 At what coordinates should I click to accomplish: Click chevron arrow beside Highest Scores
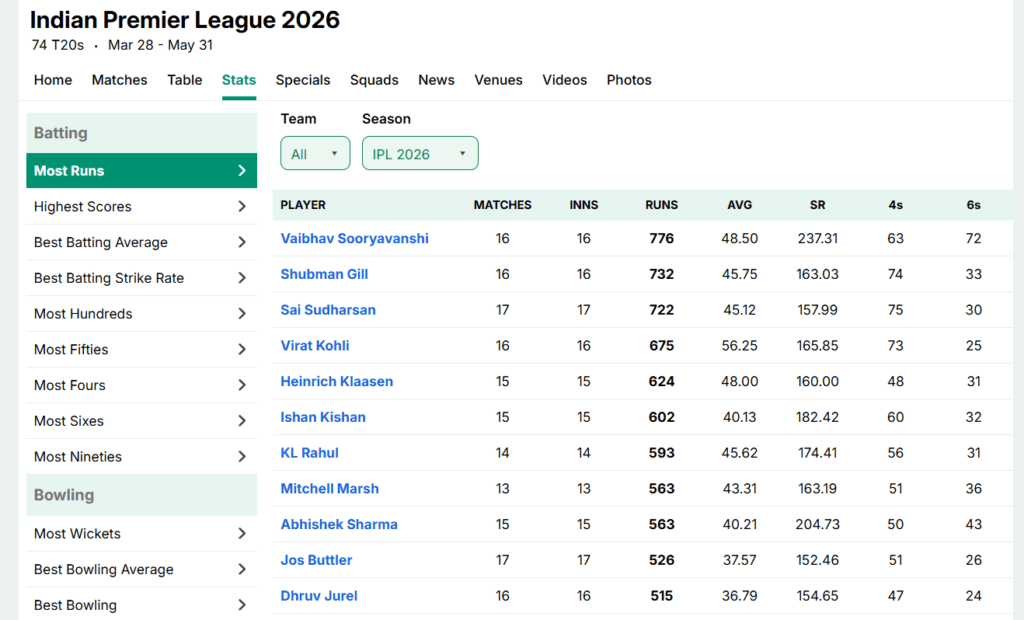[x=242, y=206]
